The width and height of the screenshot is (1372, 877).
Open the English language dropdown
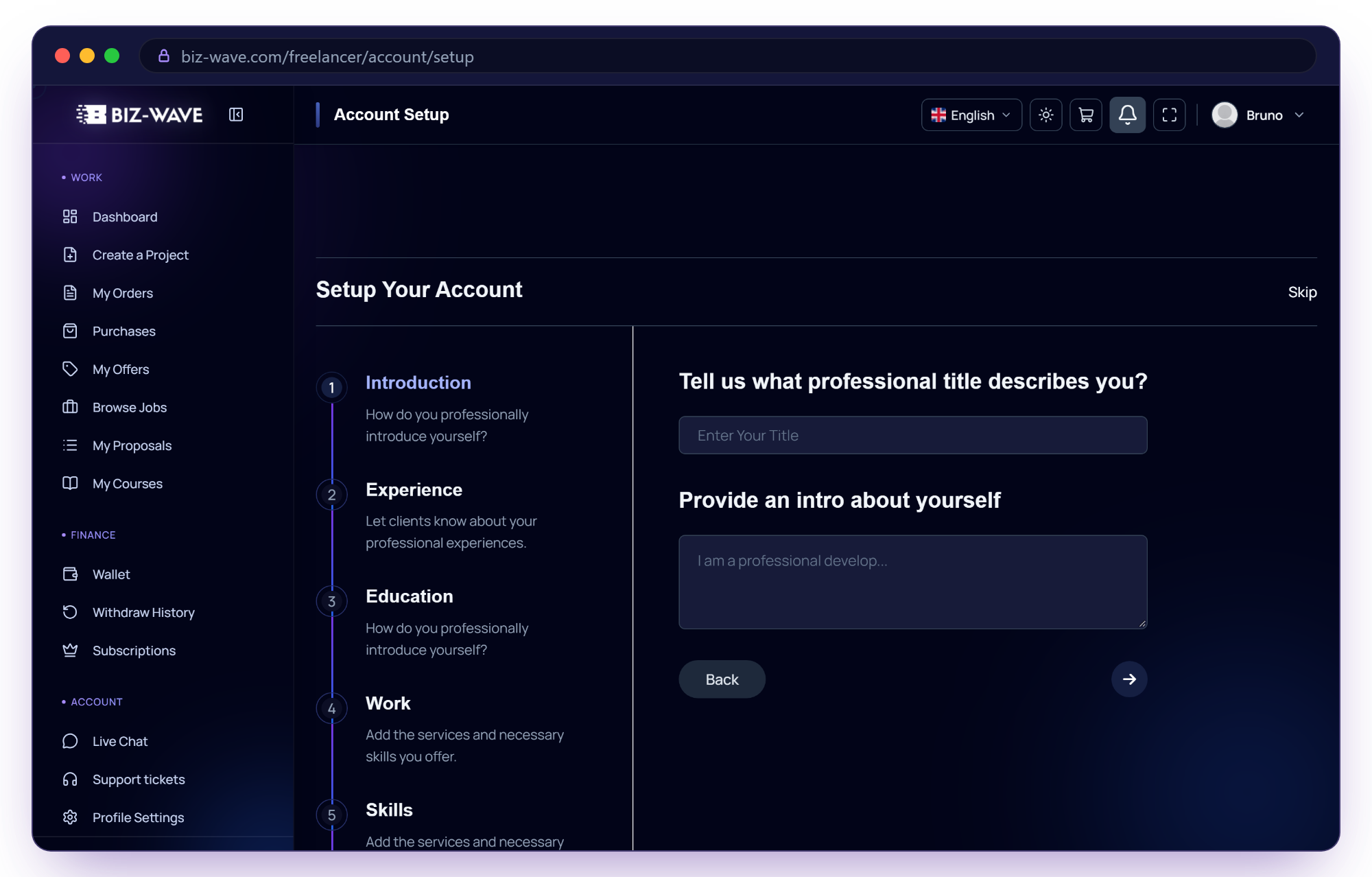pos(971,115)
